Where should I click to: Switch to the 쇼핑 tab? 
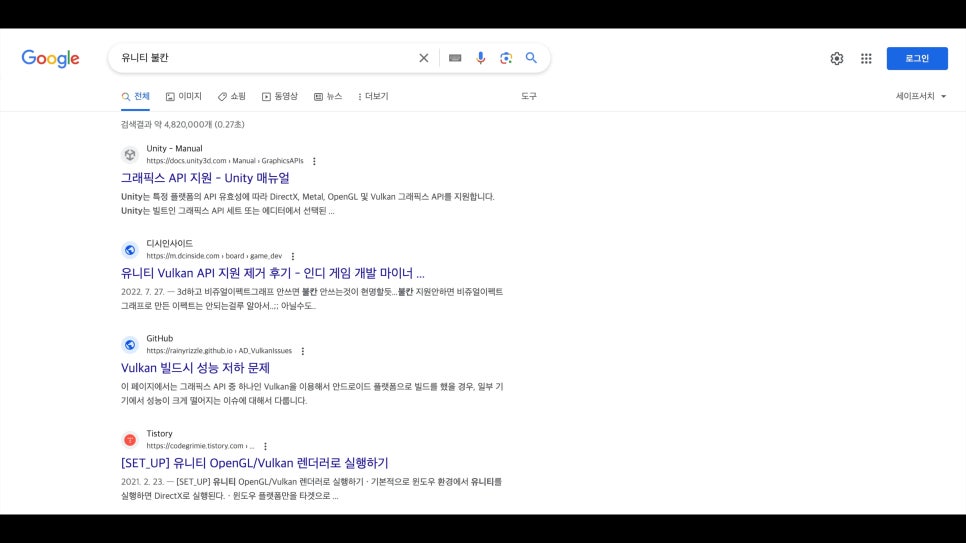pos(232,96)
